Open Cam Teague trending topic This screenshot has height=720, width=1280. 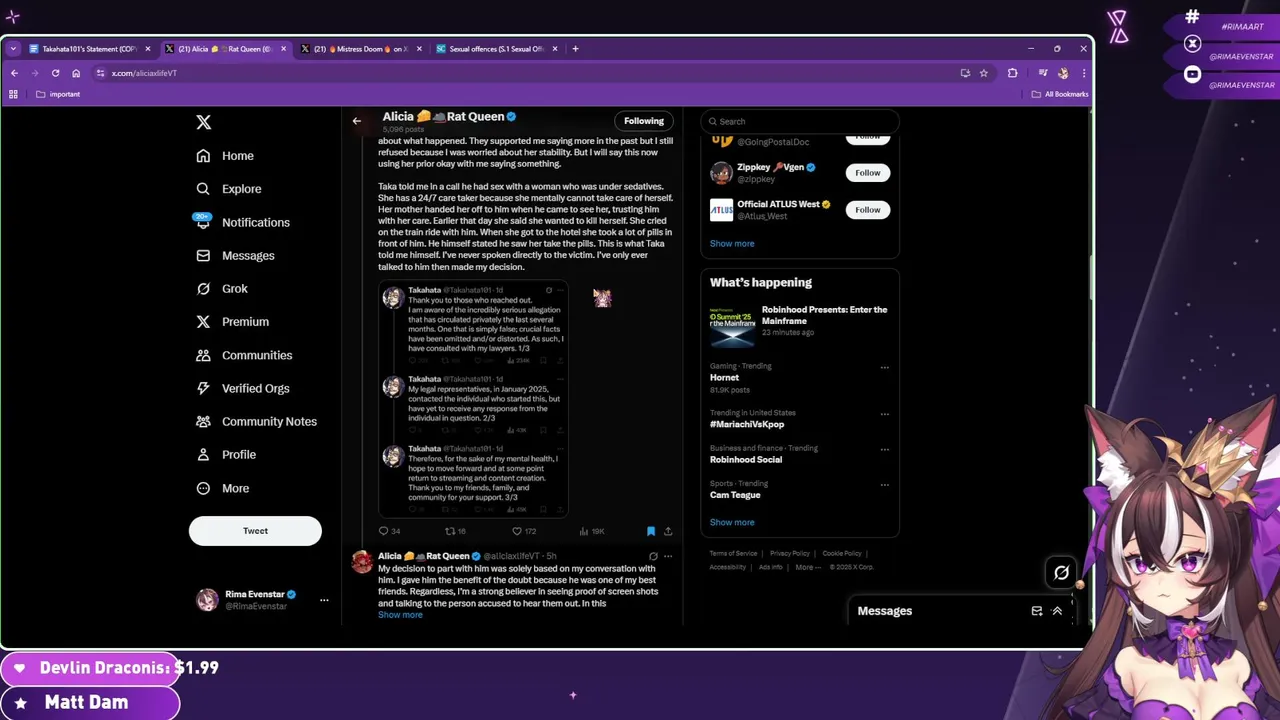pos(735,495)
